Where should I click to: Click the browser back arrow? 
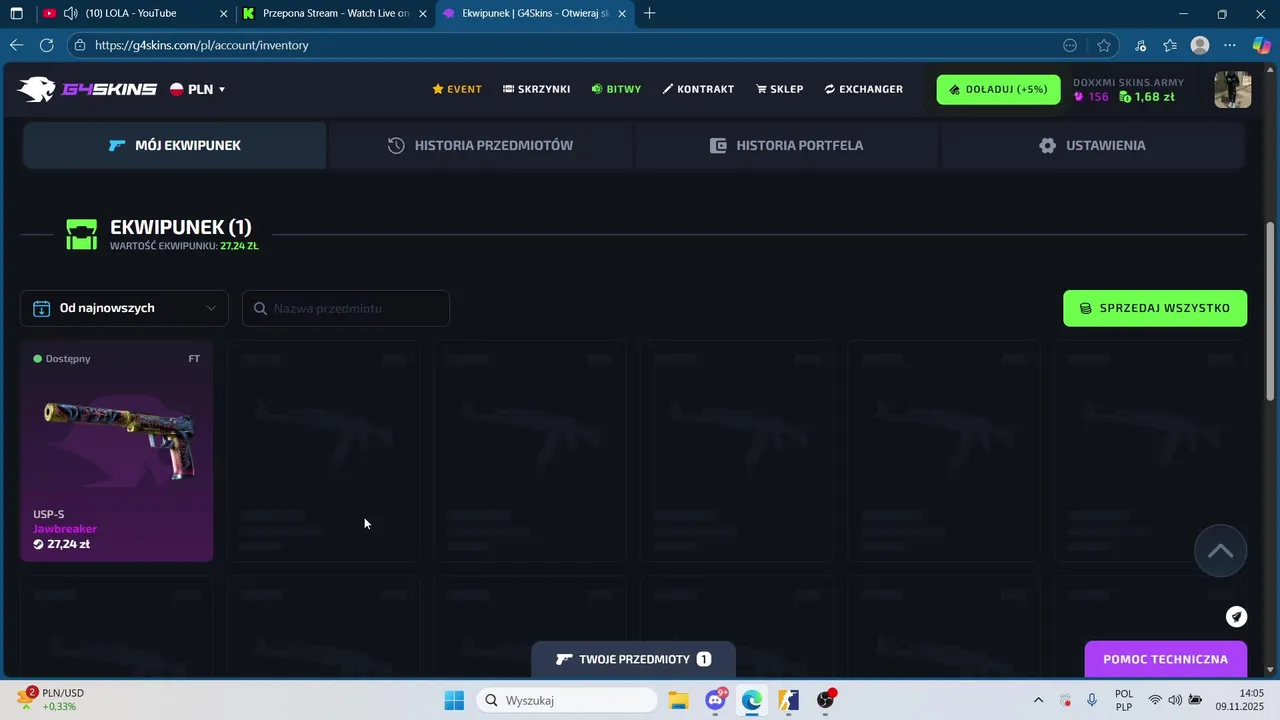point(16,45)
